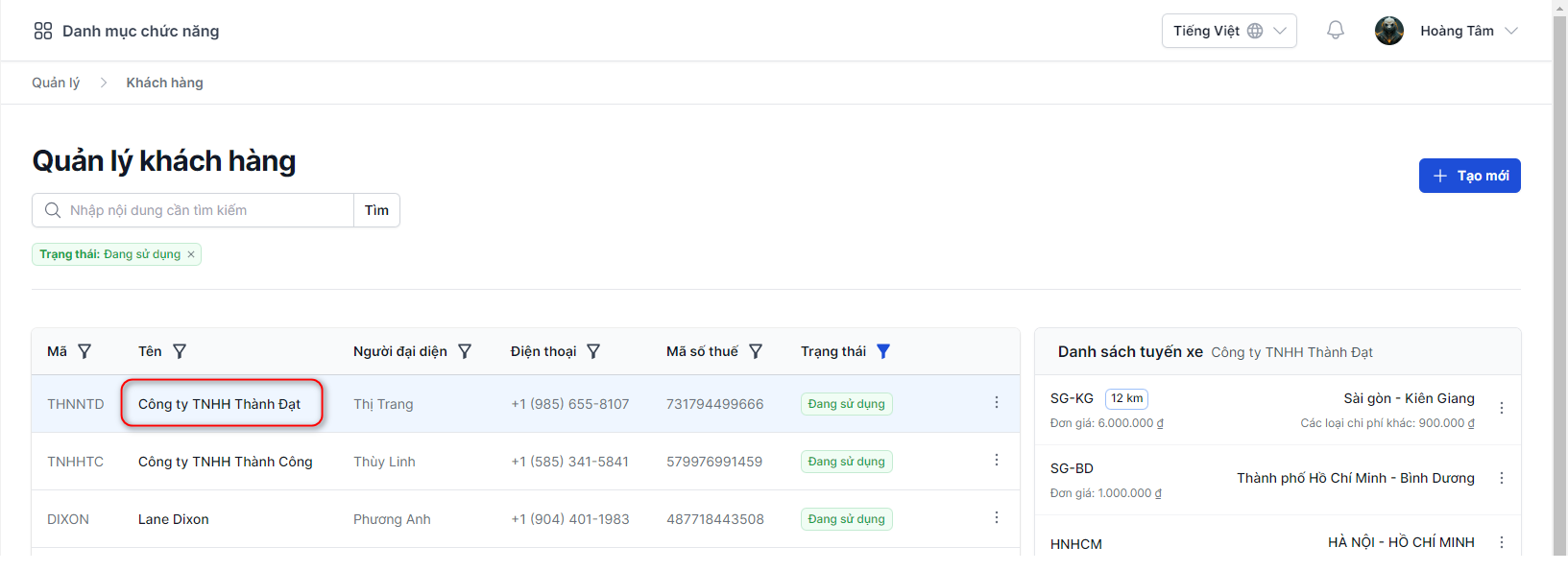
Task: Click the Tạo mới button
Action: point(1469,176)
